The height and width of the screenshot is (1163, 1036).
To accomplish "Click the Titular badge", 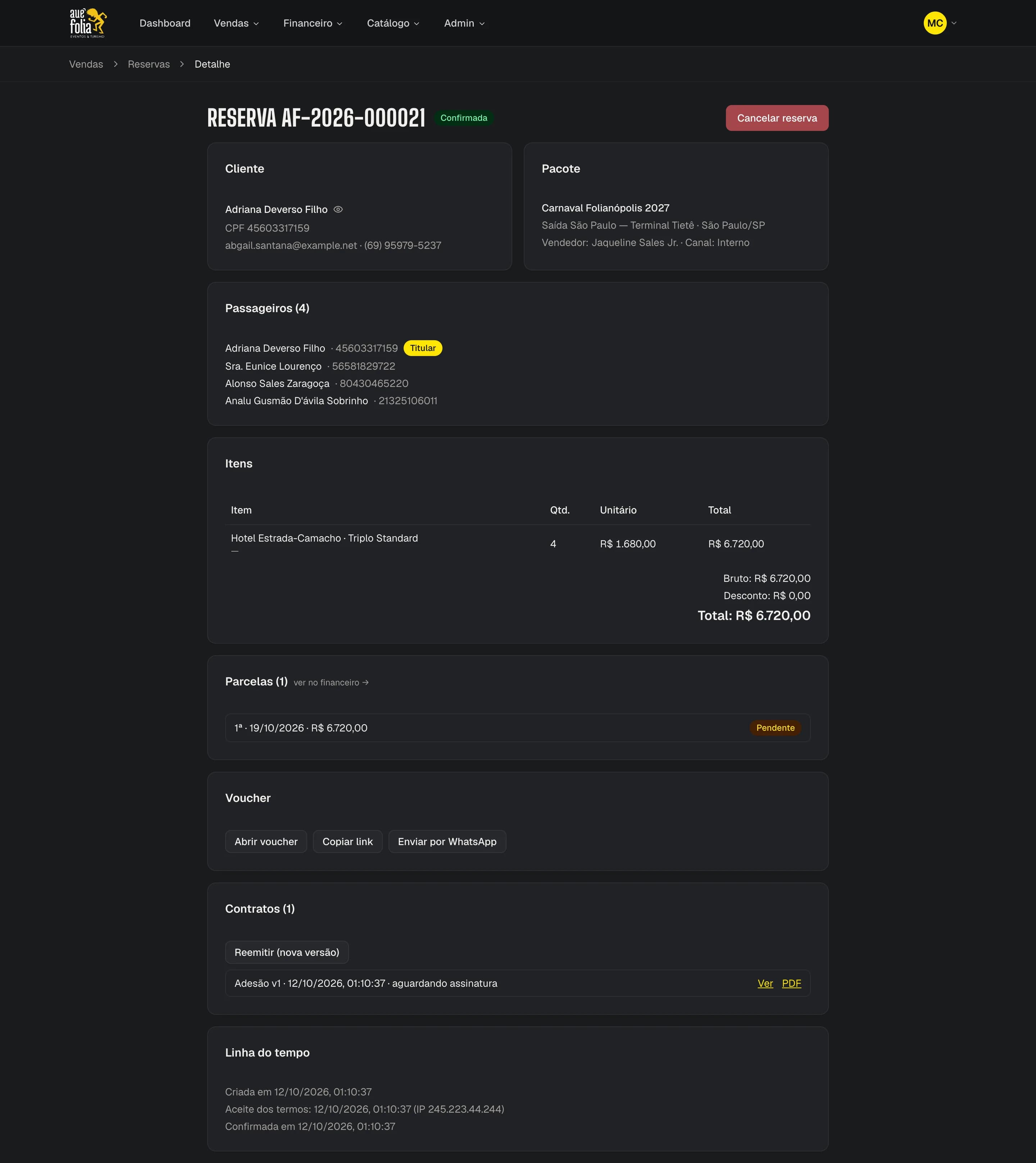I will click(x=423, y=348).
